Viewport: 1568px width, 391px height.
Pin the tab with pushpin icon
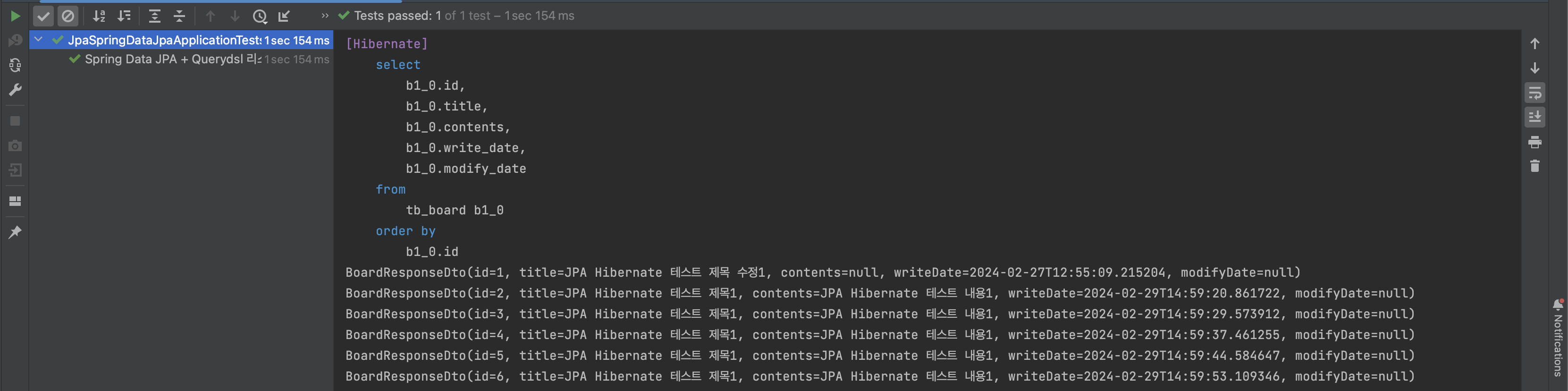pyautogui.click(x=15, y=232)
